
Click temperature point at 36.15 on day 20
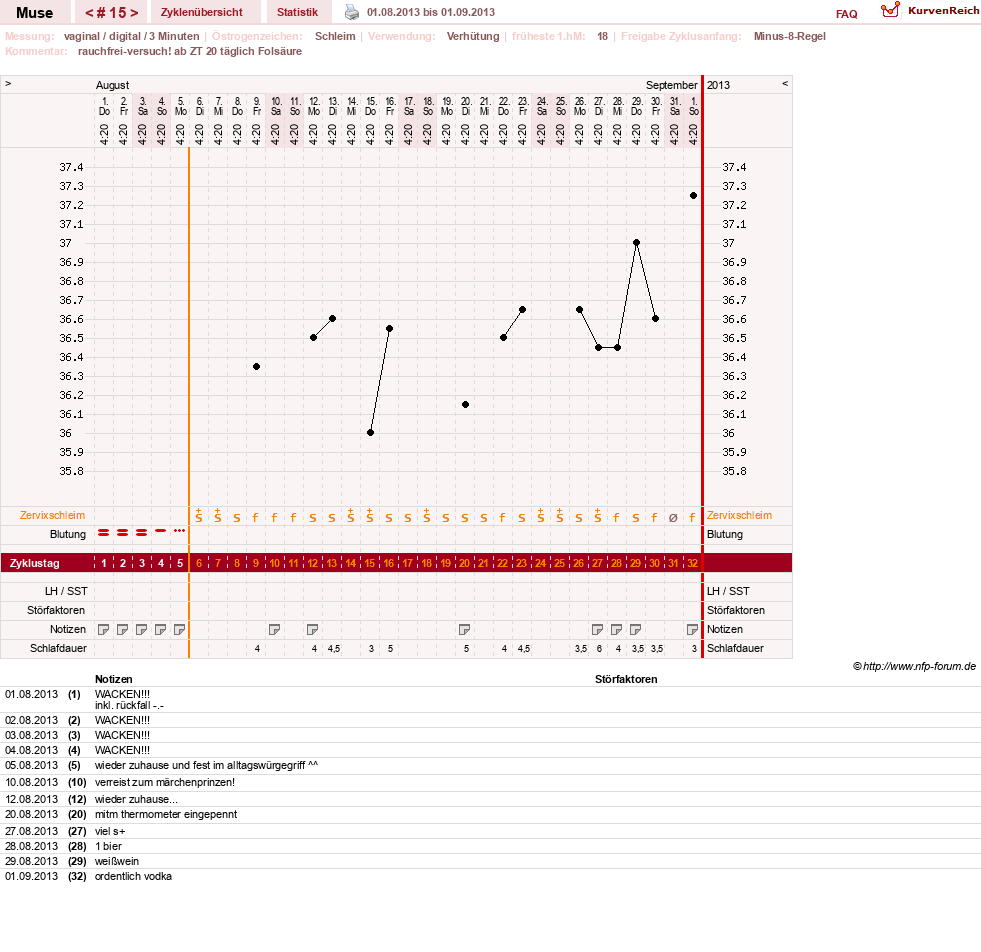[465, 405]
